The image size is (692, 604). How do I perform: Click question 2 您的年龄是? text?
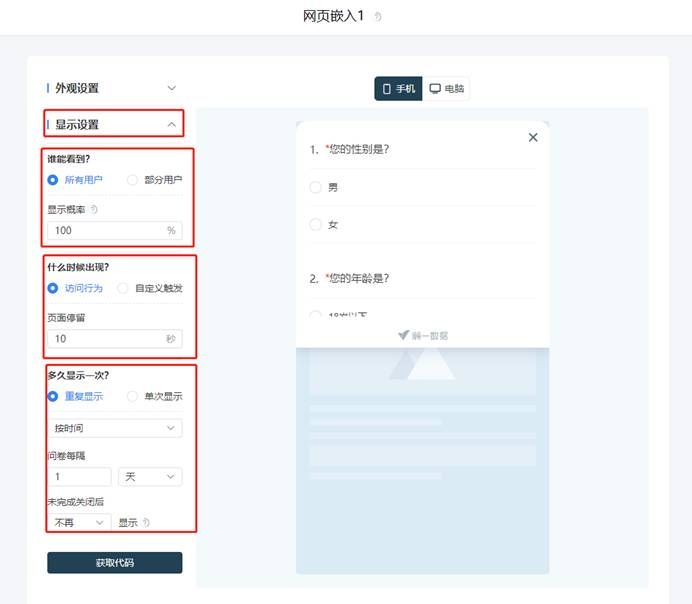click(x=359, y=278)
